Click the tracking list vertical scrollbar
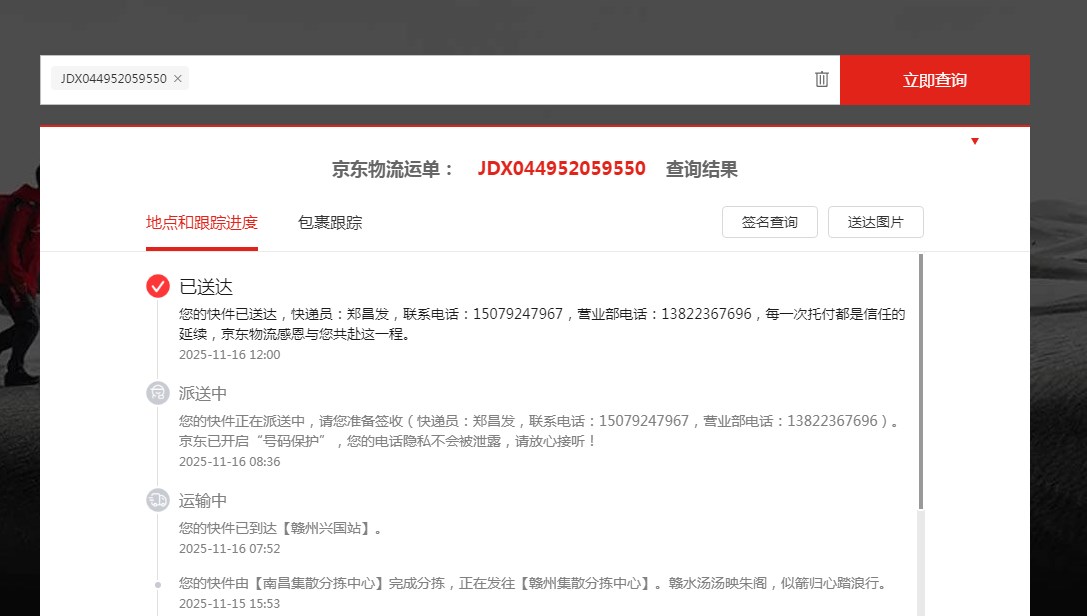Image resolution: width=1087 pixels, height=616 pixels. [921, 380]
